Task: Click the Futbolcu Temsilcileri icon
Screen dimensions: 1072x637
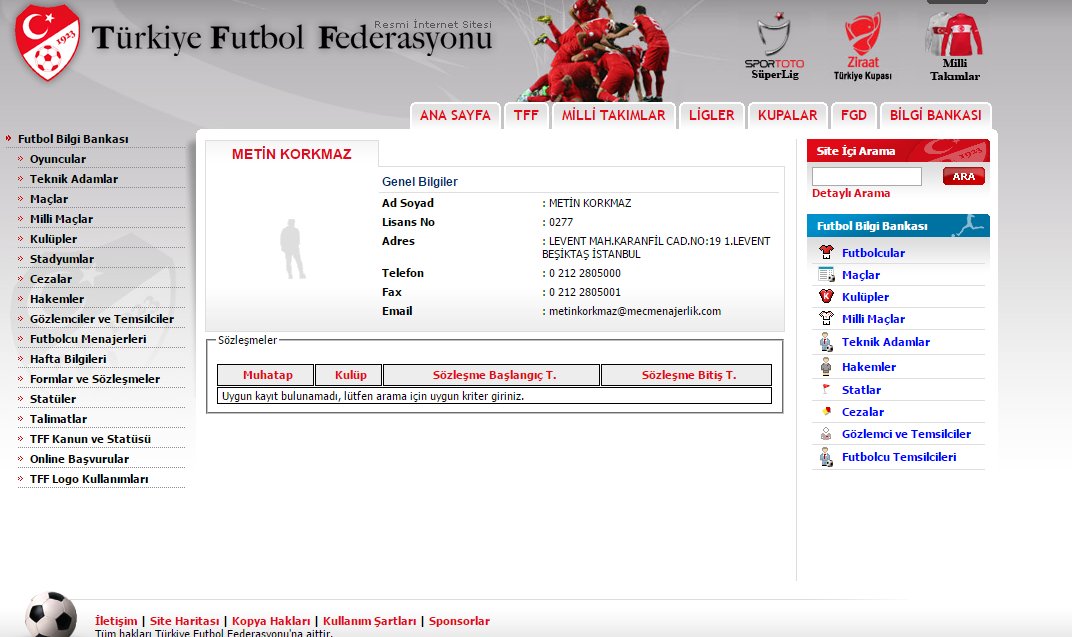Action: tap(826, 457)
